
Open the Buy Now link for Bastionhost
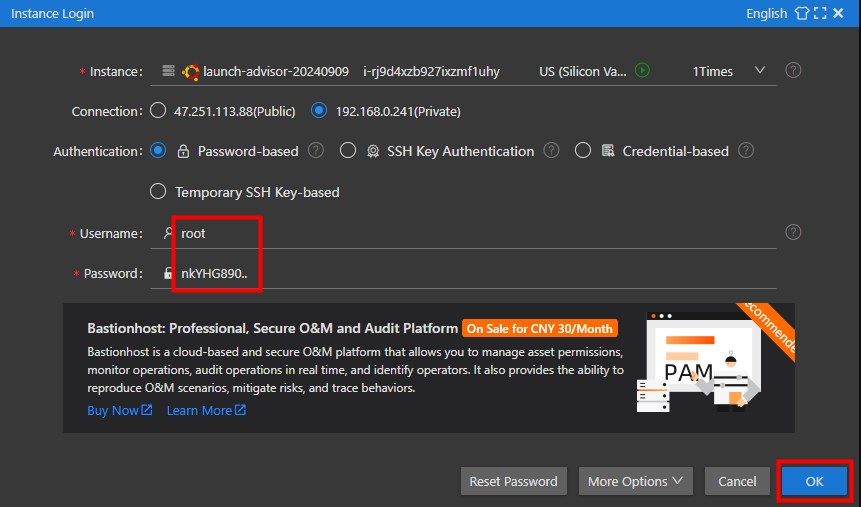pyautogui.click(x=119, y=410)
